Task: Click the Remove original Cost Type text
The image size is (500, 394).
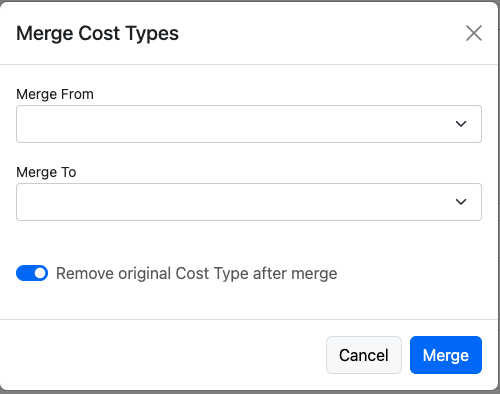Action: 197,274
